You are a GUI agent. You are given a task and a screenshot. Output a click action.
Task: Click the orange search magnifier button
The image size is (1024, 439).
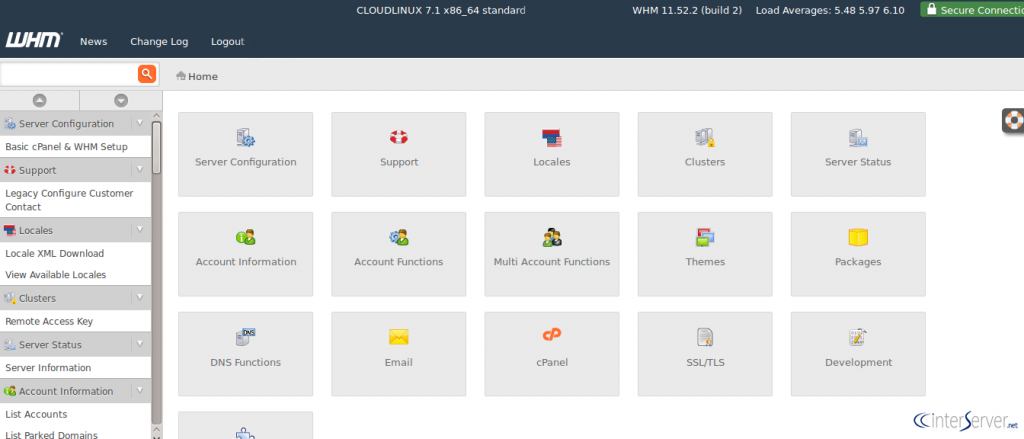click(x=147, y=74)
